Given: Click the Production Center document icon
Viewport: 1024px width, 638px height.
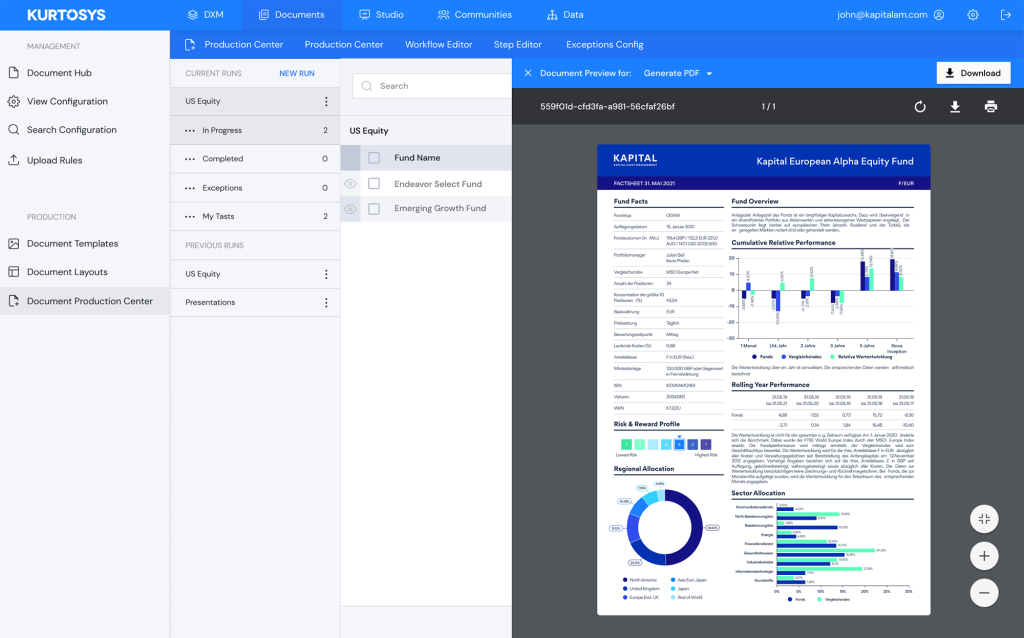Looking at the screenshot, I should [x=190, y=44].
